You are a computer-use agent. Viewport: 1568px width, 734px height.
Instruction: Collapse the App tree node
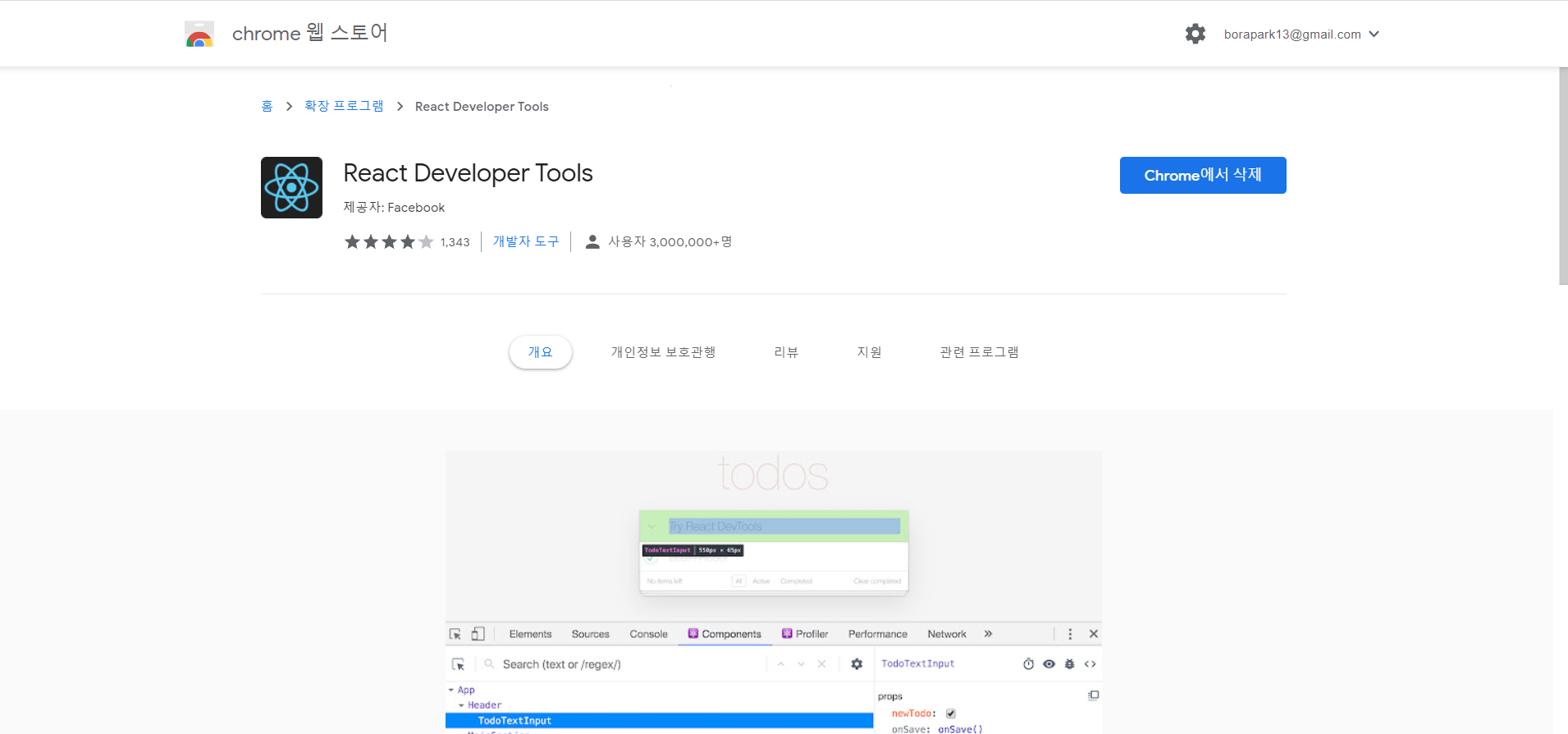coord(451,690)
